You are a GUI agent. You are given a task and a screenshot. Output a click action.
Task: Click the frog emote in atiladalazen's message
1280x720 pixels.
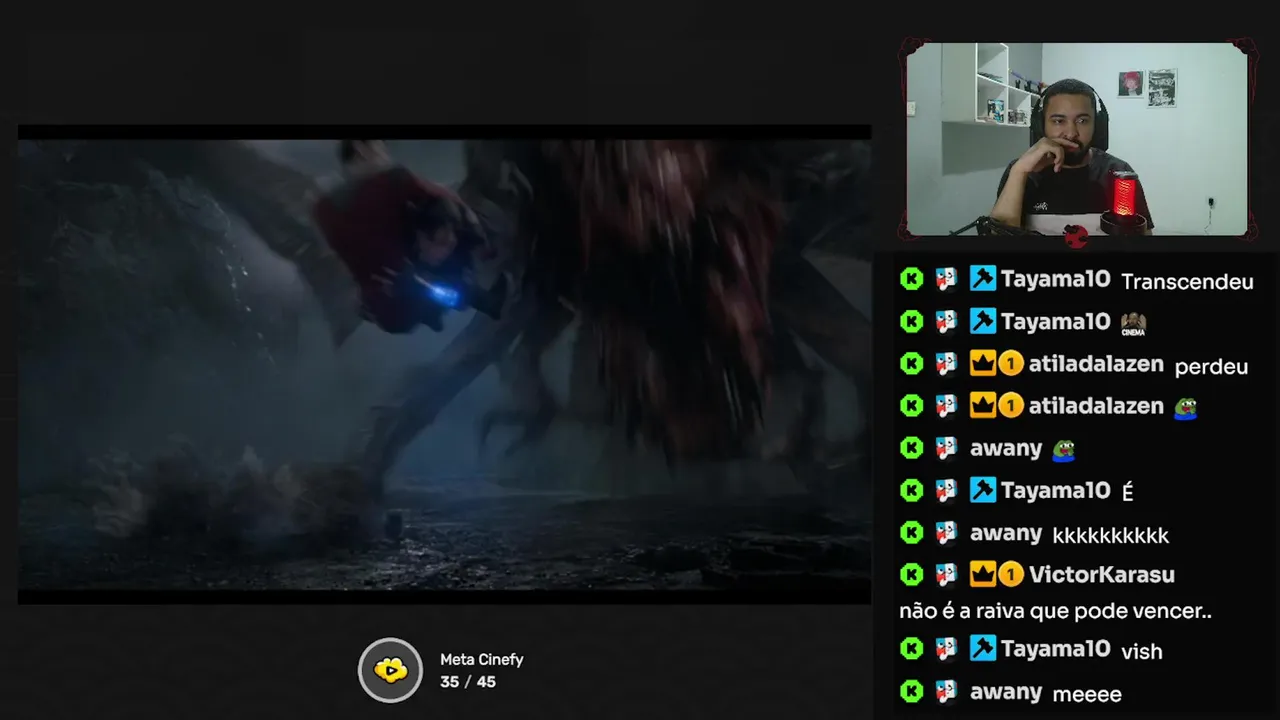(1185, 407)
